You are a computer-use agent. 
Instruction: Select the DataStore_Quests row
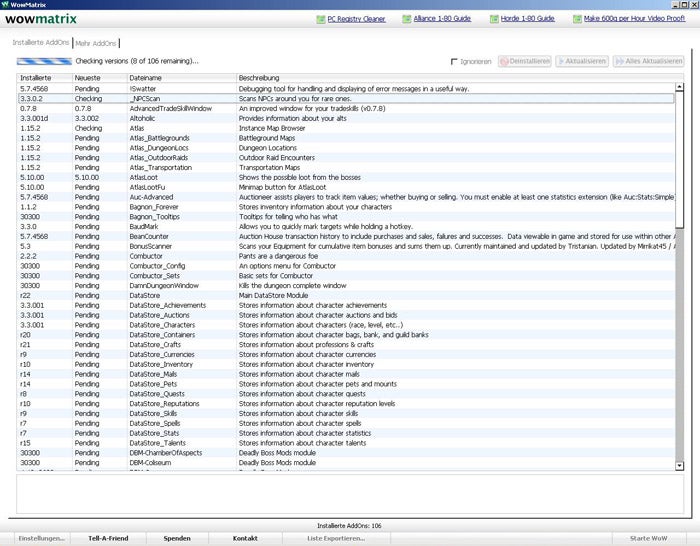tap(346, 394)
